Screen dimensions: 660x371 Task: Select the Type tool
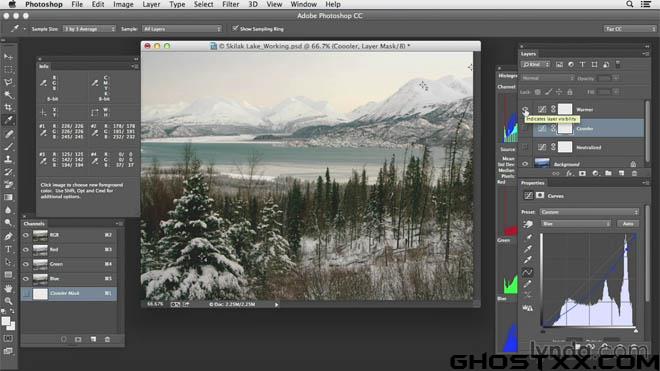point(8,249)
